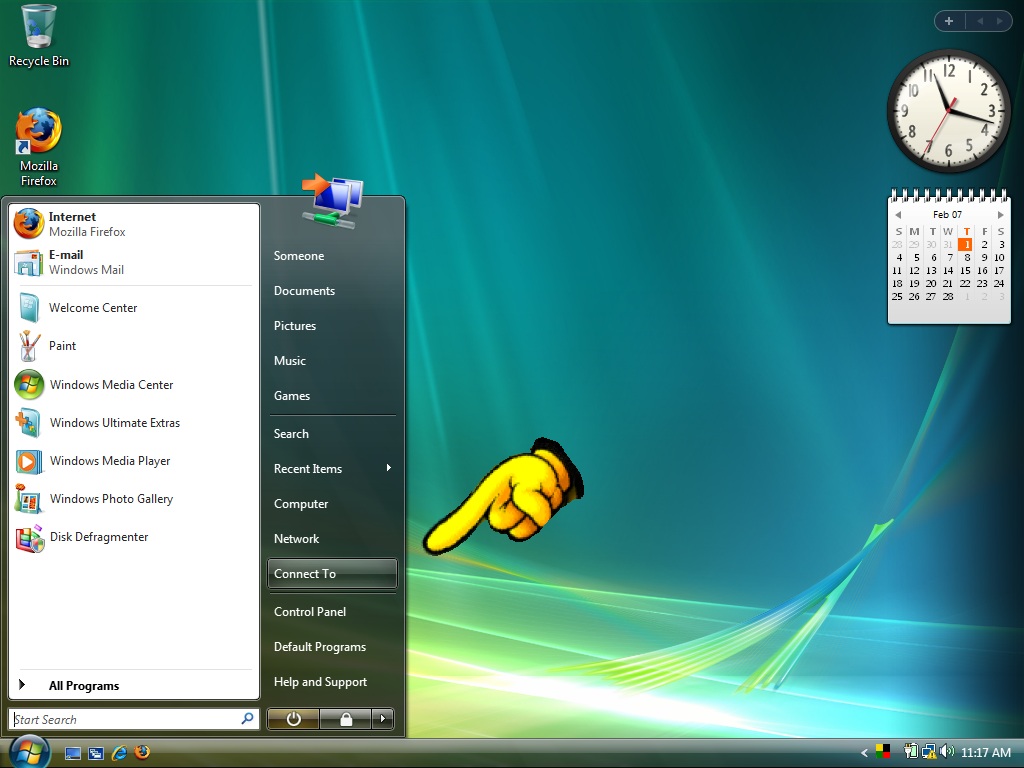The width and height of the screenshot is (1024, 768).
Task: Click the Windows Photo Gallery icon
Action: click(x=29, y=499)
